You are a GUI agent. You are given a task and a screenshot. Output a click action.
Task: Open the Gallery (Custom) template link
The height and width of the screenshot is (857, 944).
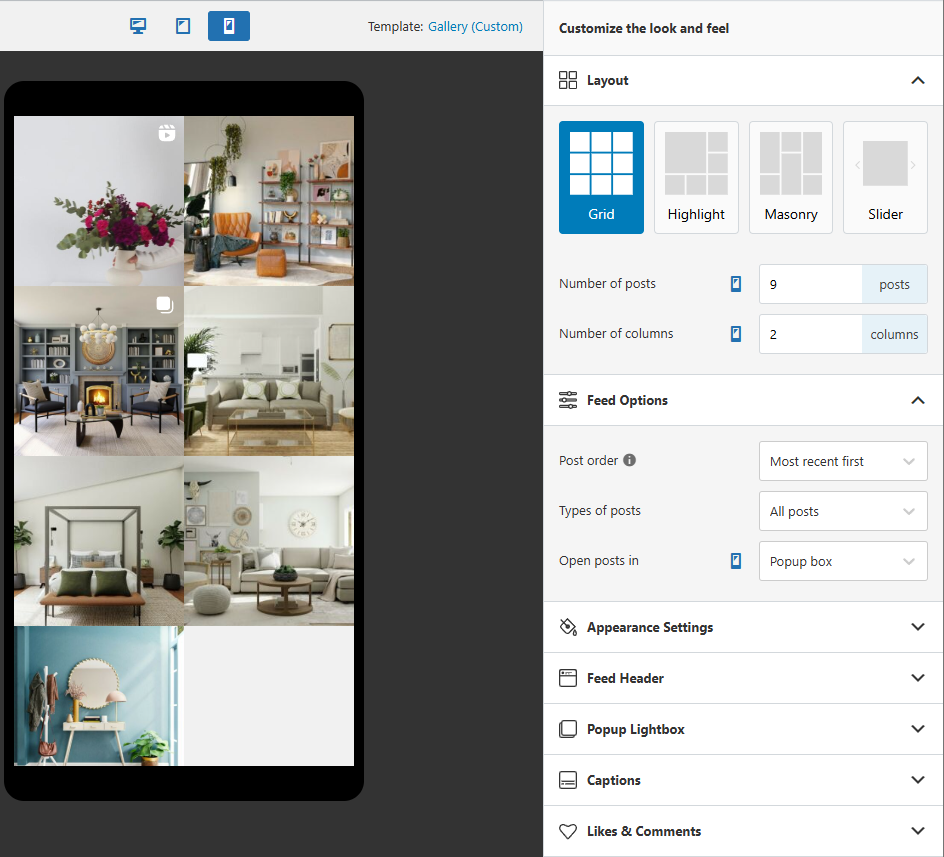click(475, 26)
